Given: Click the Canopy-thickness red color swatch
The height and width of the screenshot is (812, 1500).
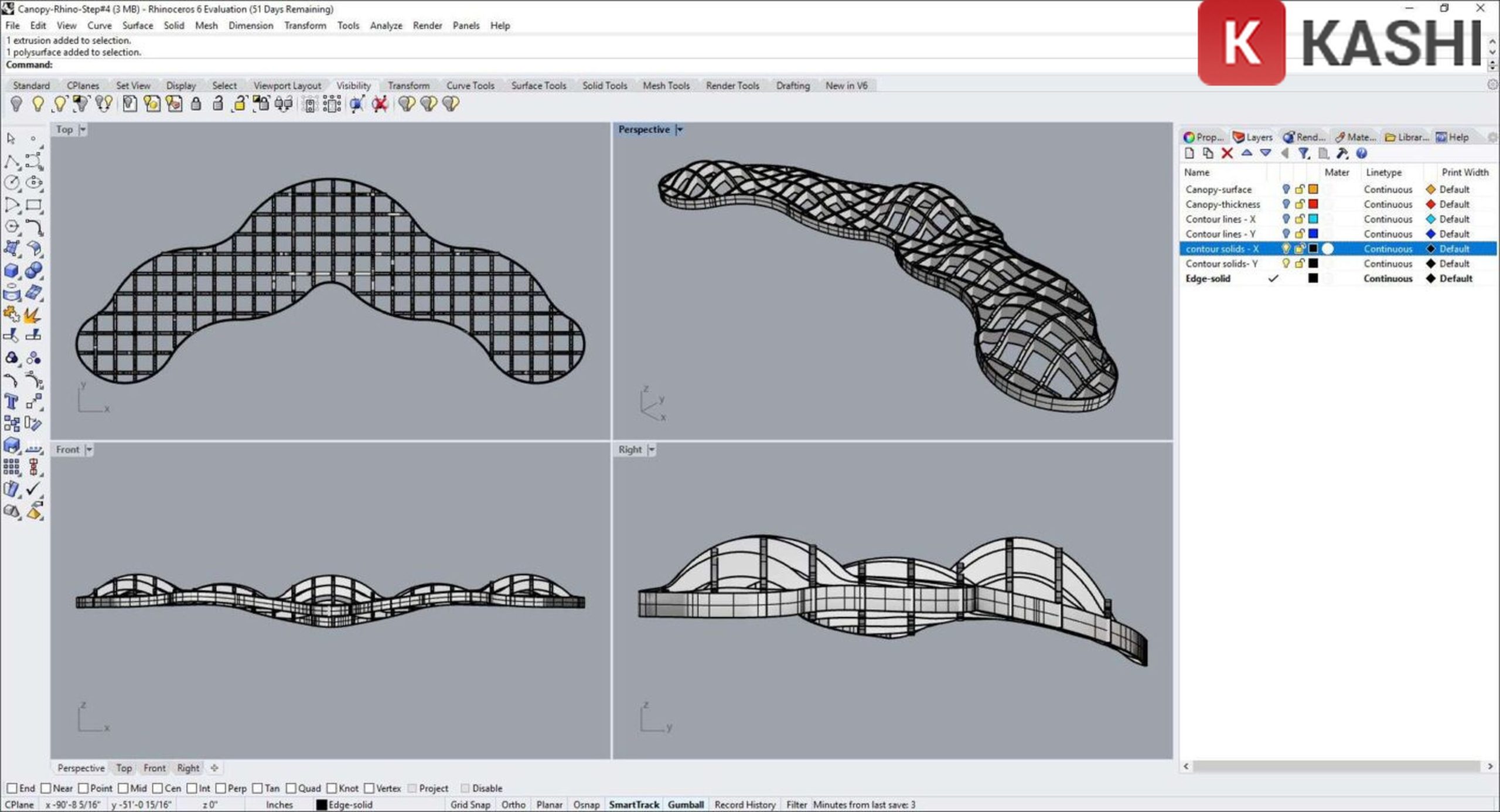Looking at the screenshot, I should (x=1313, y=204).
